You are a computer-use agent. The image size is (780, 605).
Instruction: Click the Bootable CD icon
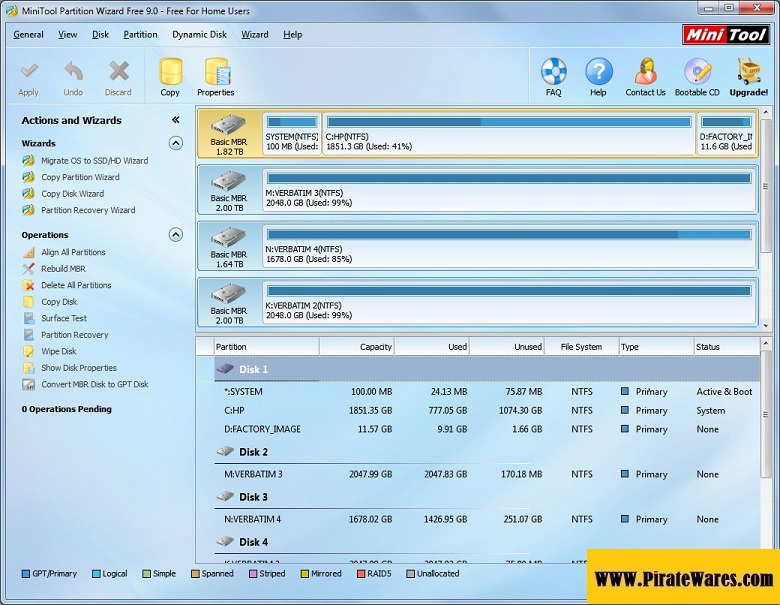[x=697, y=76]
